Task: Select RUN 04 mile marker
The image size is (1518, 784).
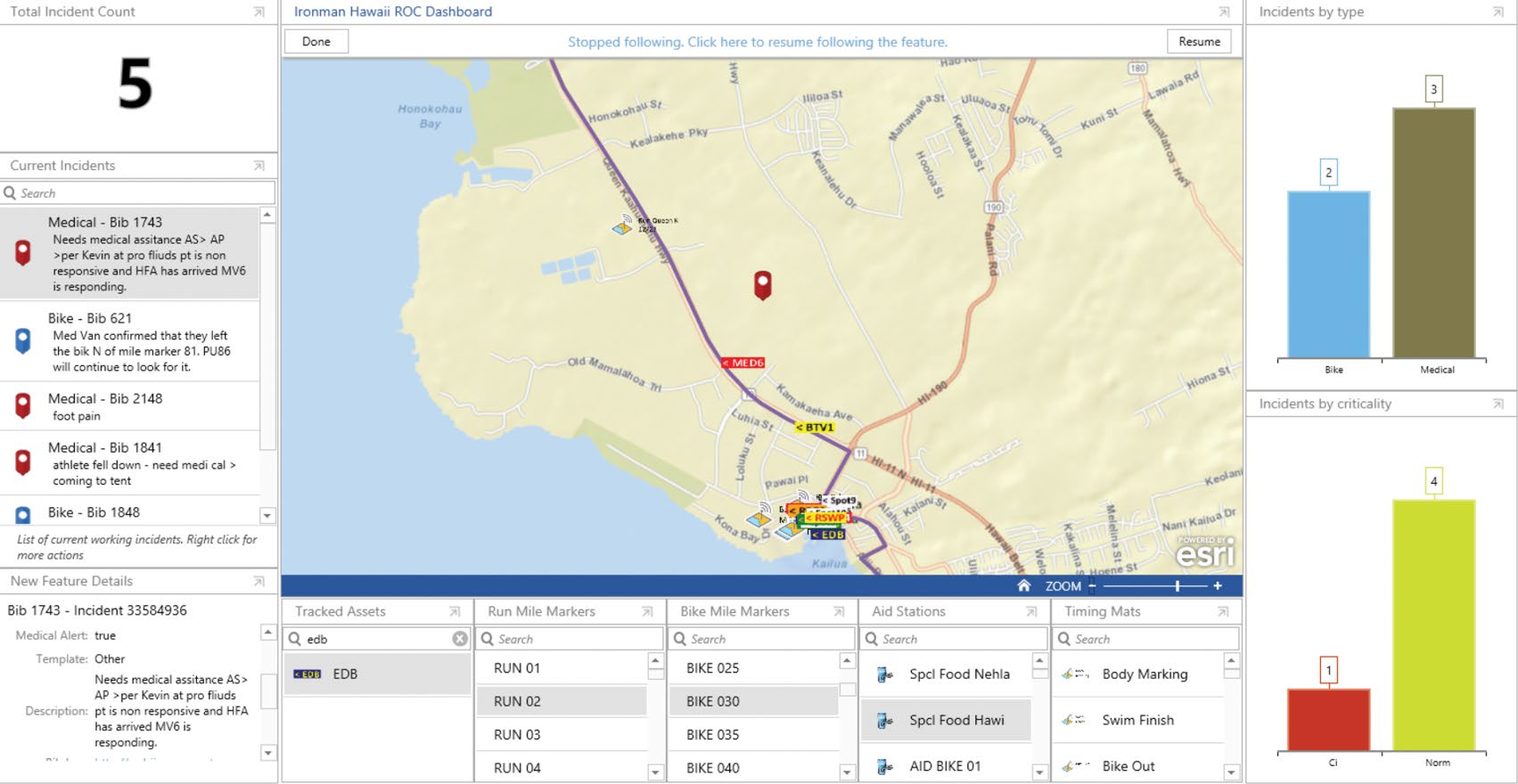Action: [562, 768]
